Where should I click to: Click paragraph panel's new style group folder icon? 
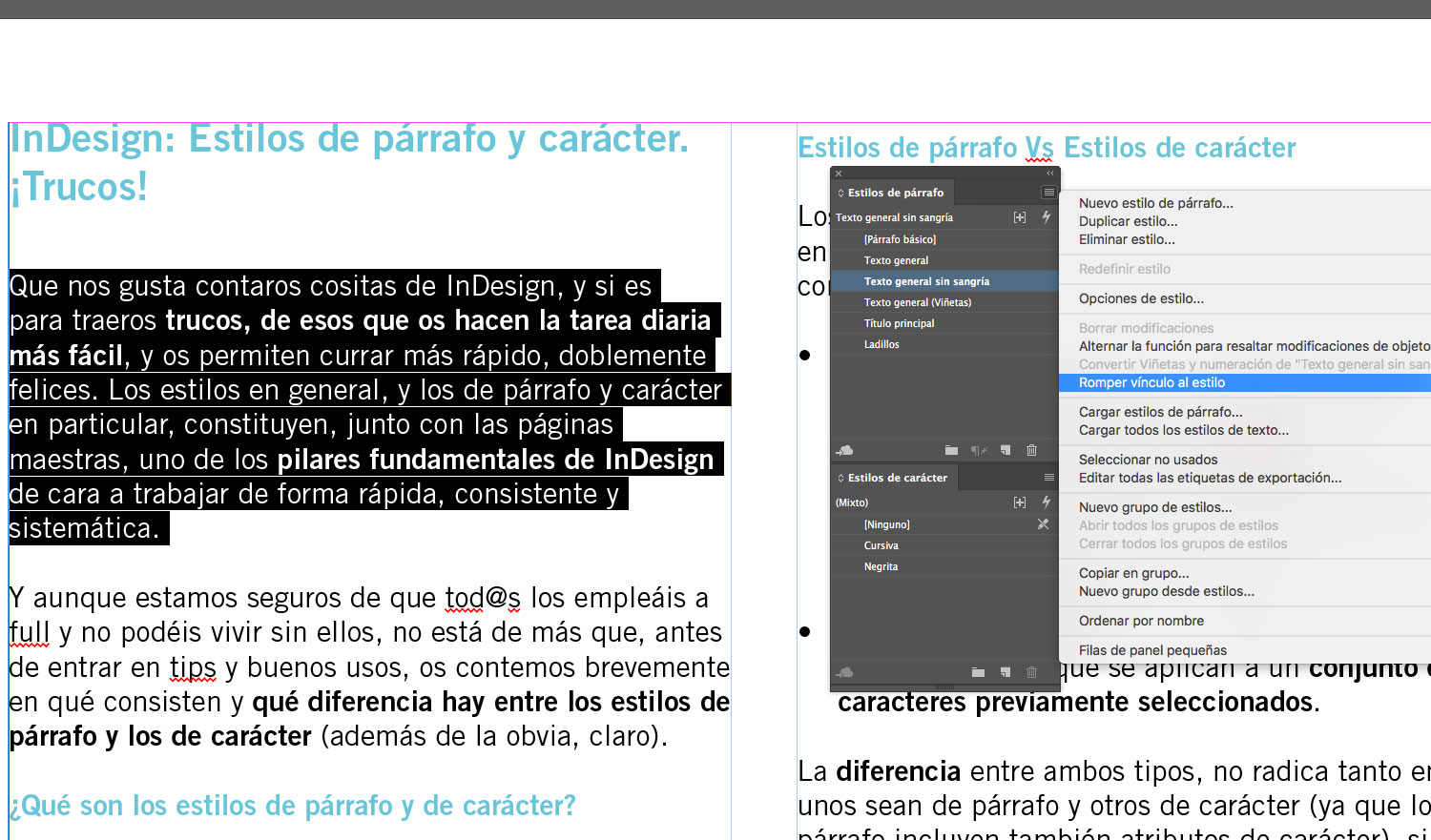(x=951, y=450)
